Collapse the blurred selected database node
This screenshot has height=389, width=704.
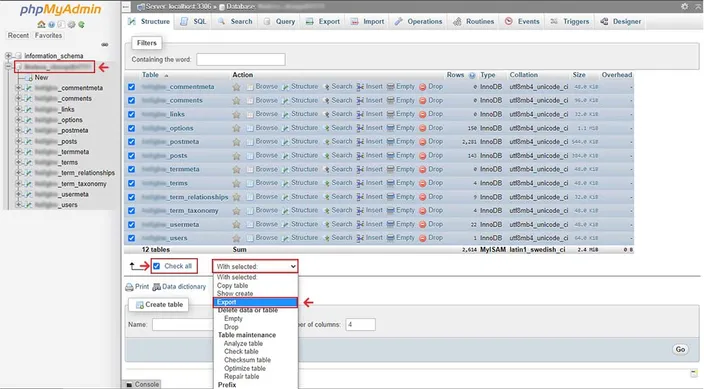tap(8, 66)
